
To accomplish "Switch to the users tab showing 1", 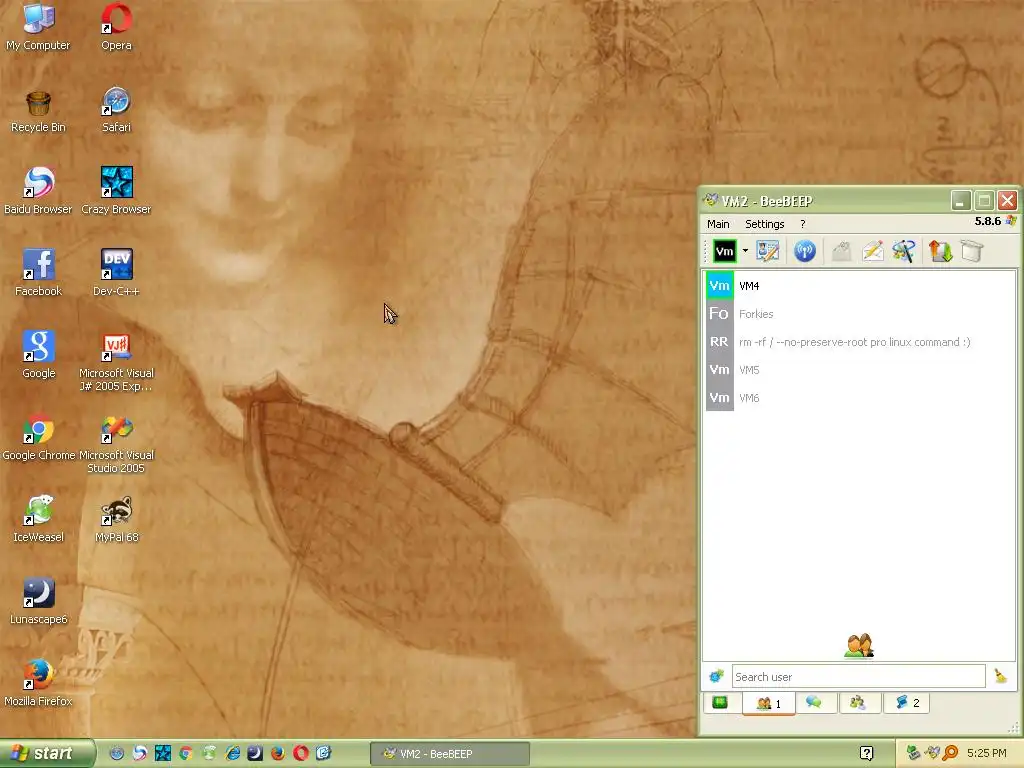I will tap(768, 703).
